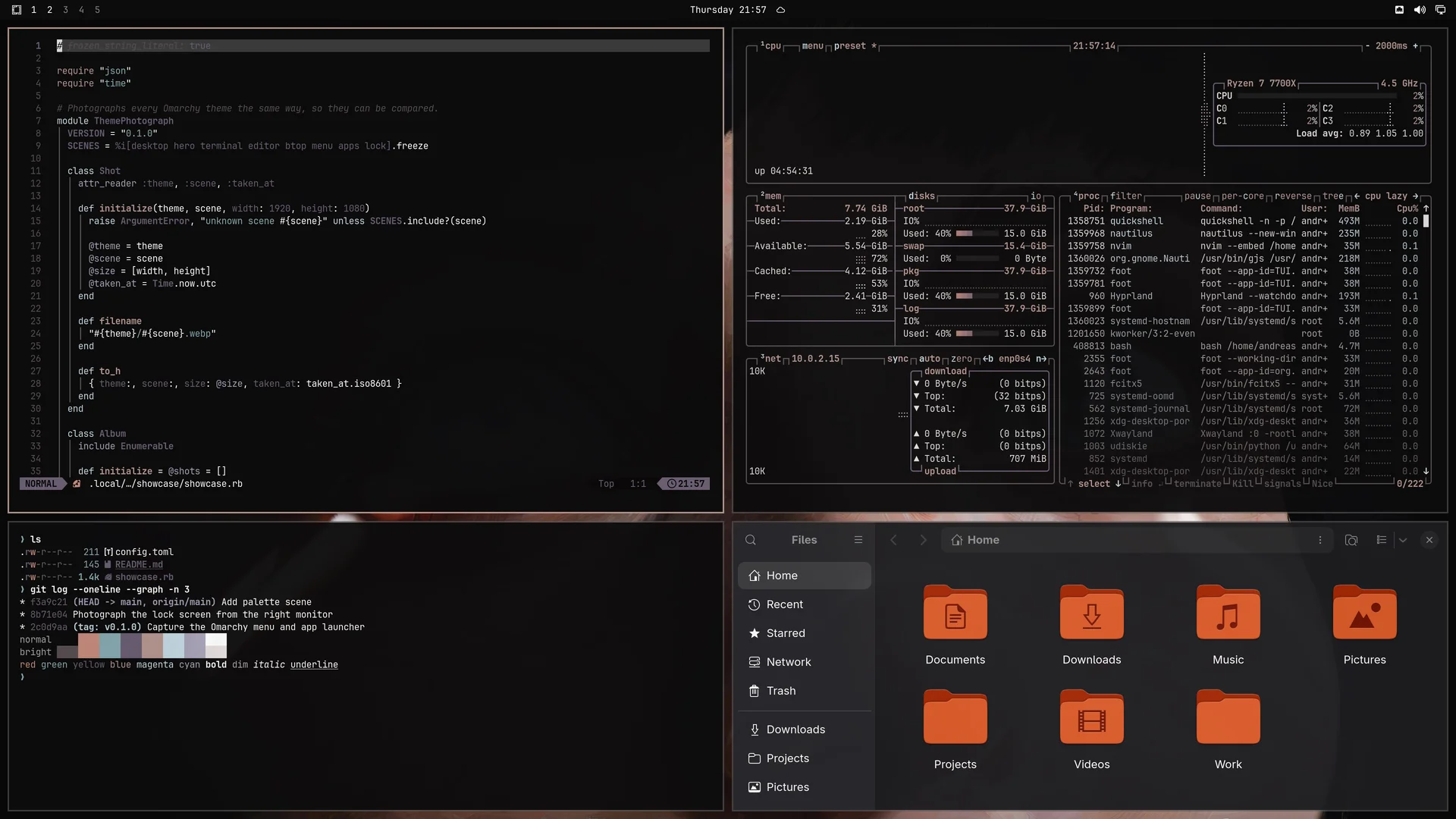This screenshot has height=819, width=1456.
Task: Click the Home path bar field
Action: click(1137, 540)
